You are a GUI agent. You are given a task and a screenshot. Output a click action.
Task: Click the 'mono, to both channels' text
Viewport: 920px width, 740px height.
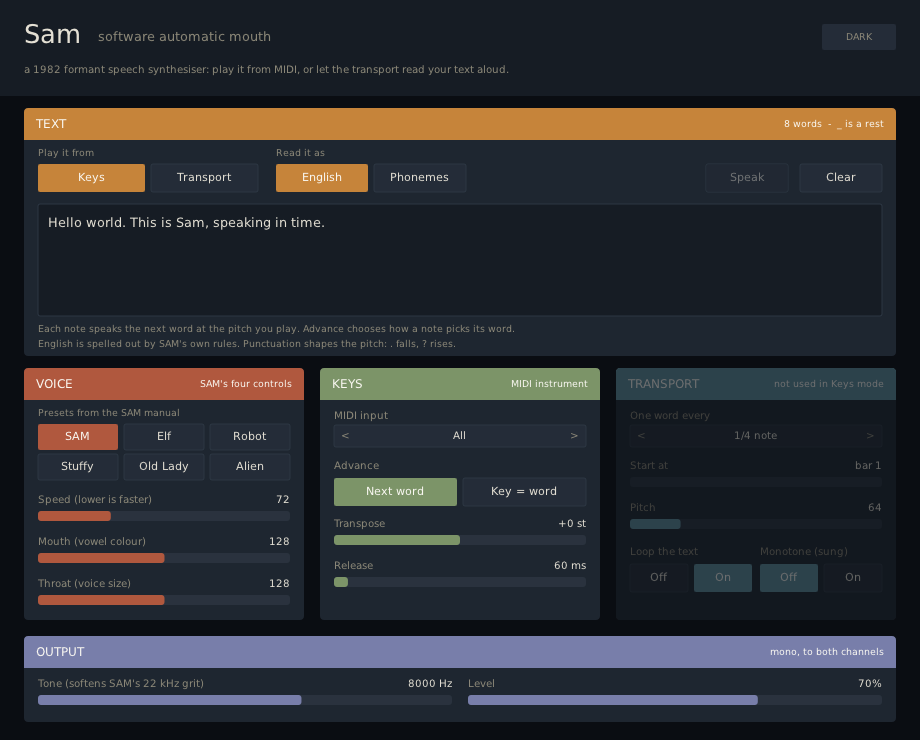pos(827,652)
